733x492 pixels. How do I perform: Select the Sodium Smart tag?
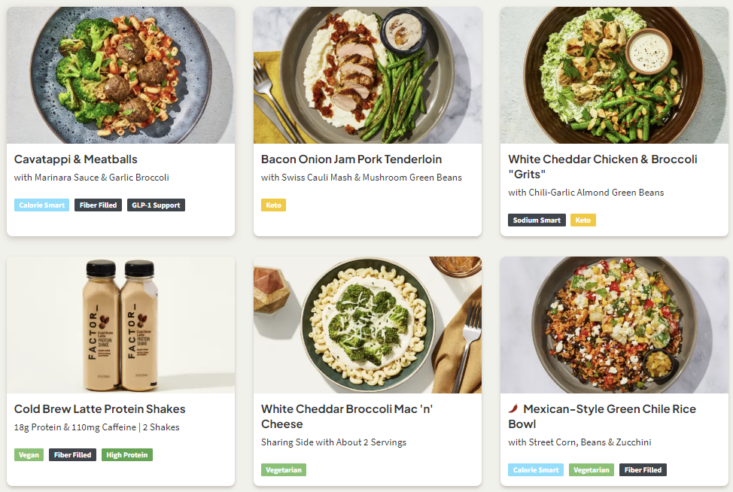point(537,220)
